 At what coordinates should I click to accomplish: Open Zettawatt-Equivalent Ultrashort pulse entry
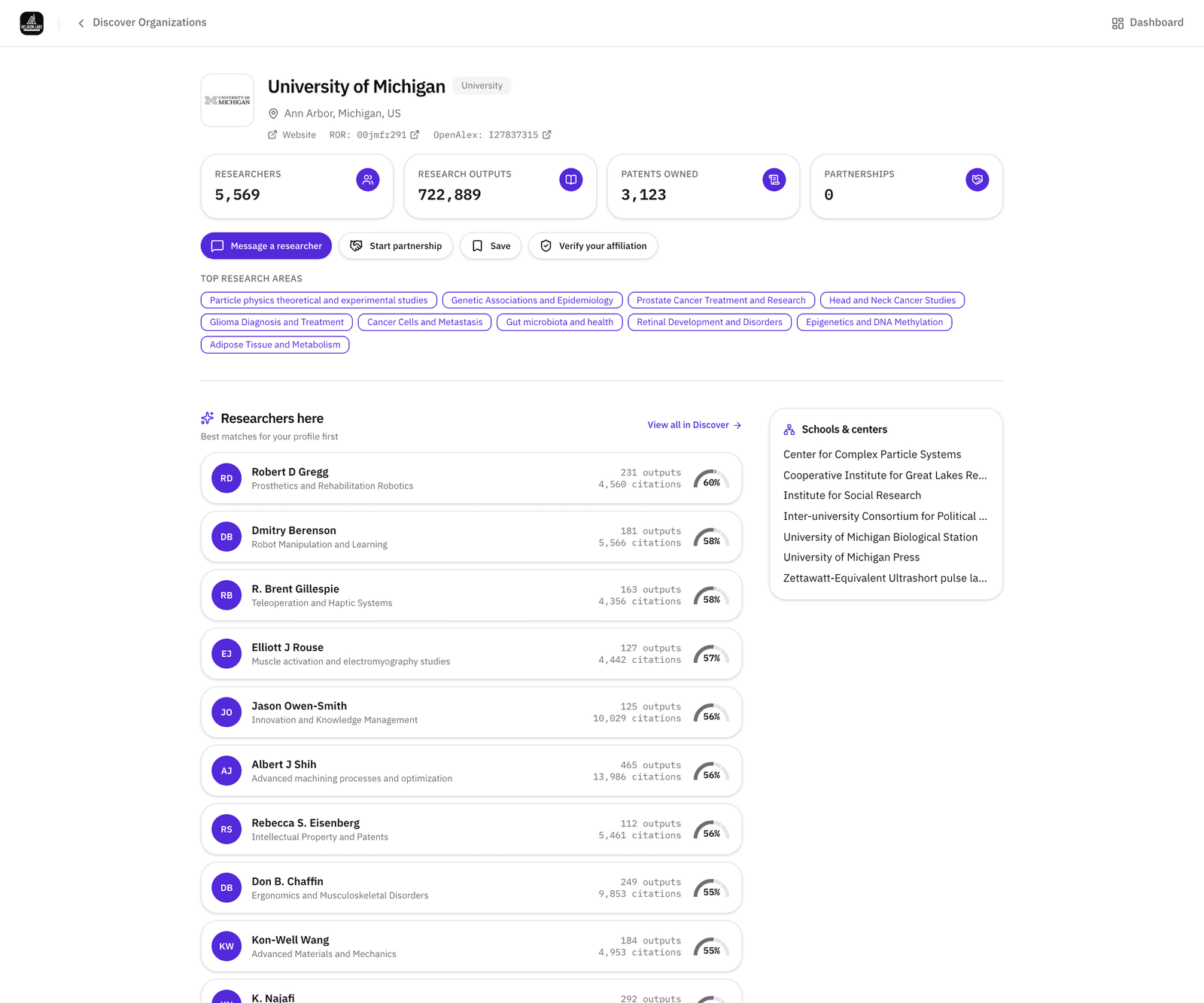click(885, 579)
